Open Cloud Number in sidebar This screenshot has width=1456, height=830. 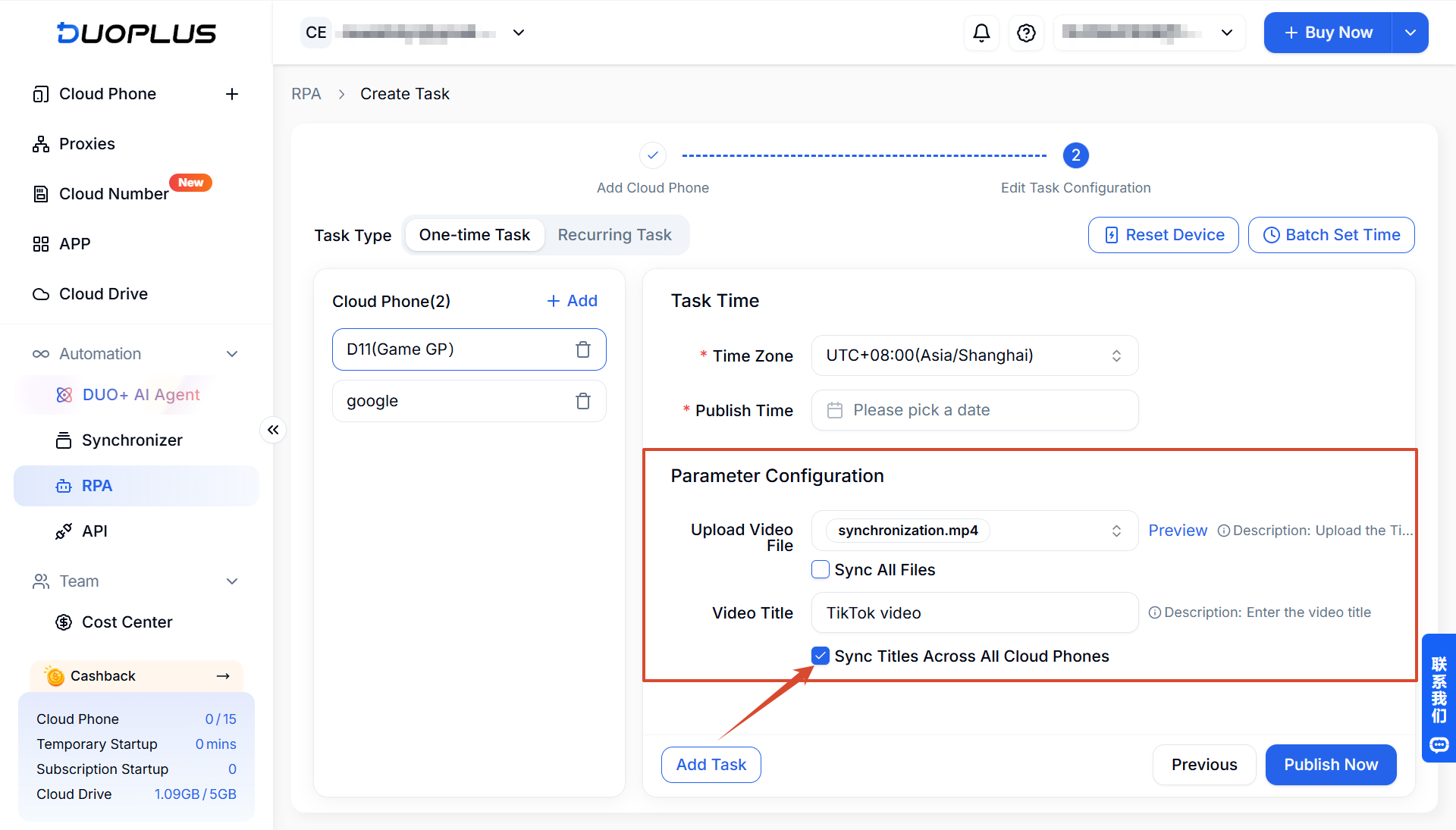click(114, 194)
